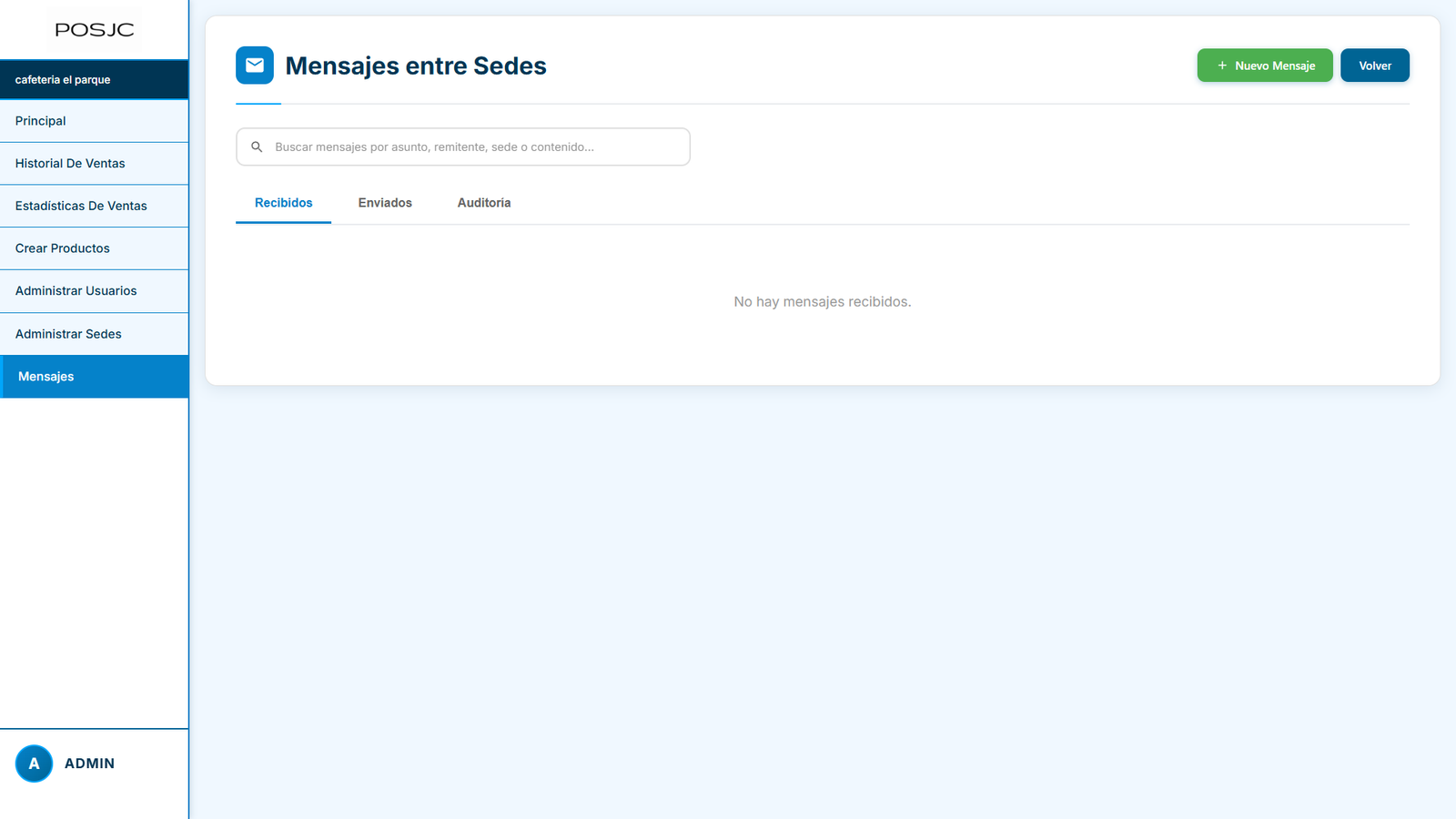Go to Principal in the sidebar

[41, 121]
